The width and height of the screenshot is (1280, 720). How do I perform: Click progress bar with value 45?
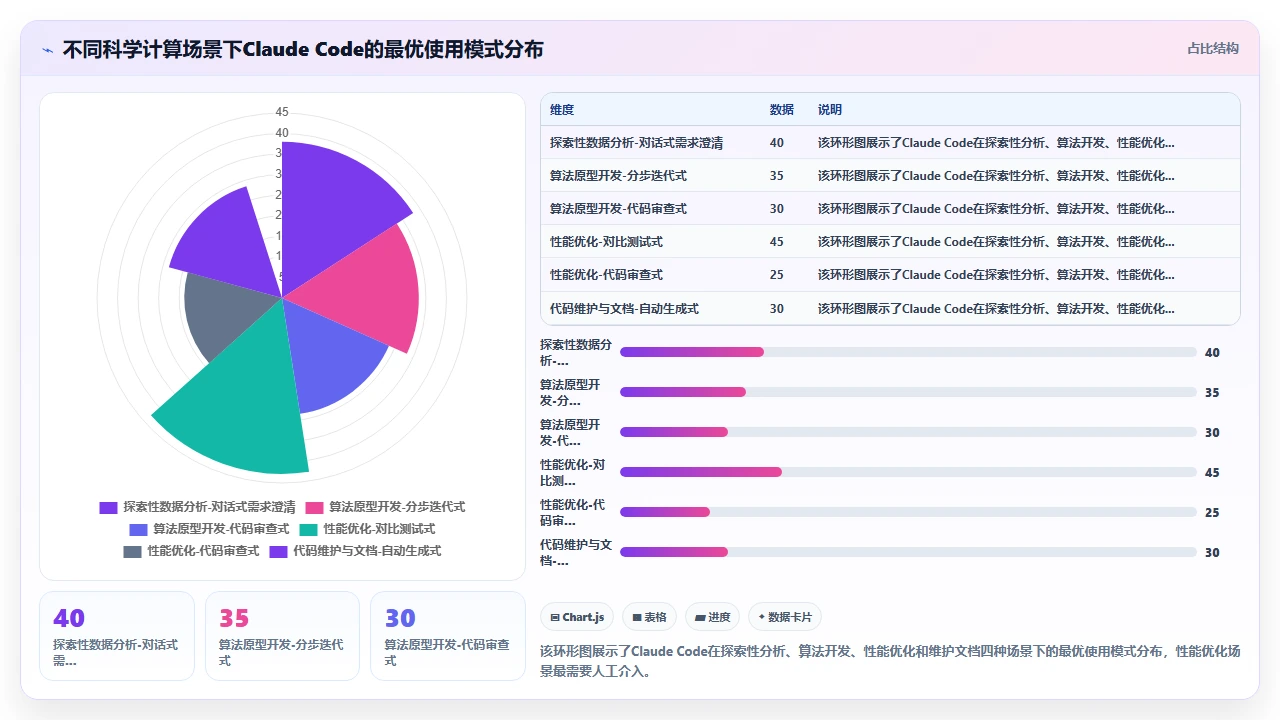(908, 472)
